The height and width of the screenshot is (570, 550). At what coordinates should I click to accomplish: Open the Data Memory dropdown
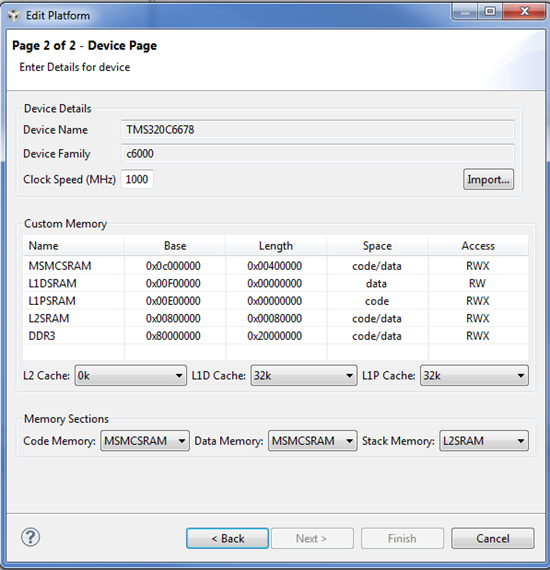[312, 441]
